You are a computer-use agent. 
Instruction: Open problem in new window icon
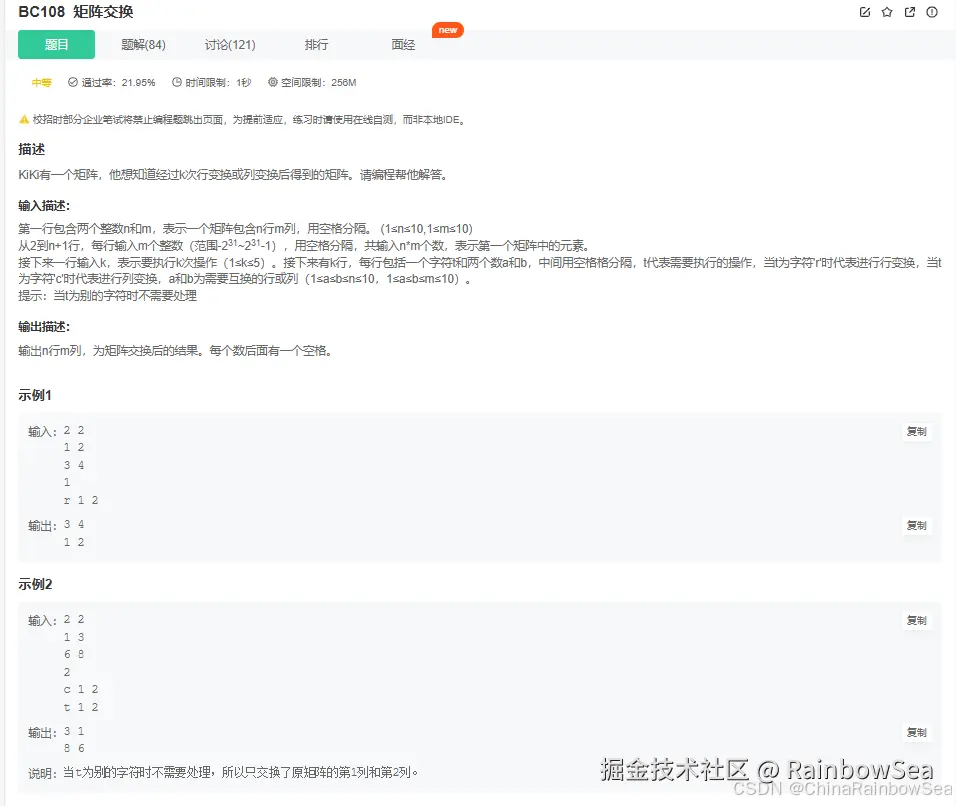point(911,10)
